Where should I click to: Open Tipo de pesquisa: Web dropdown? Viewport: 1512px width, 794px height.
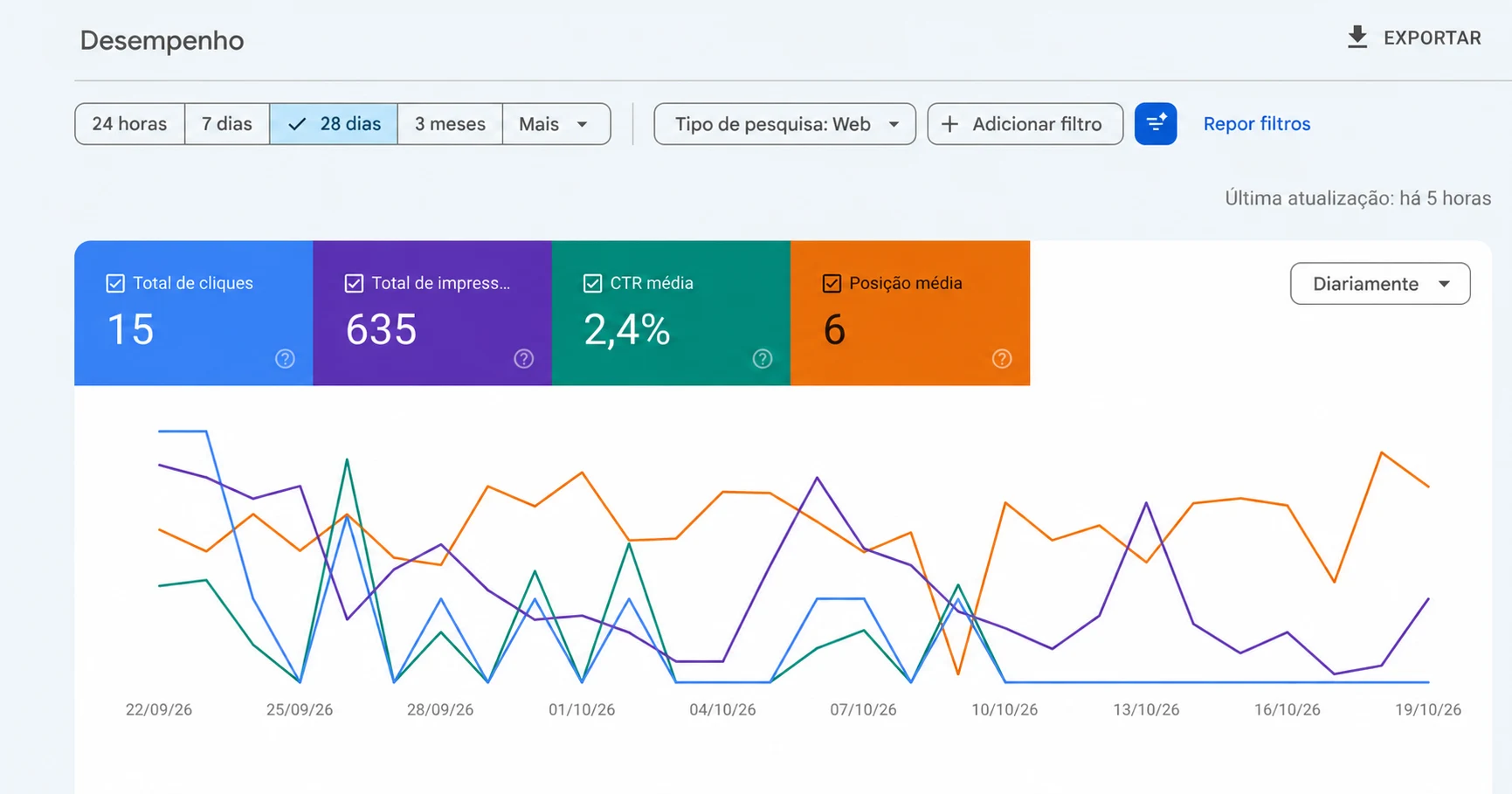[x=784, y=124]
